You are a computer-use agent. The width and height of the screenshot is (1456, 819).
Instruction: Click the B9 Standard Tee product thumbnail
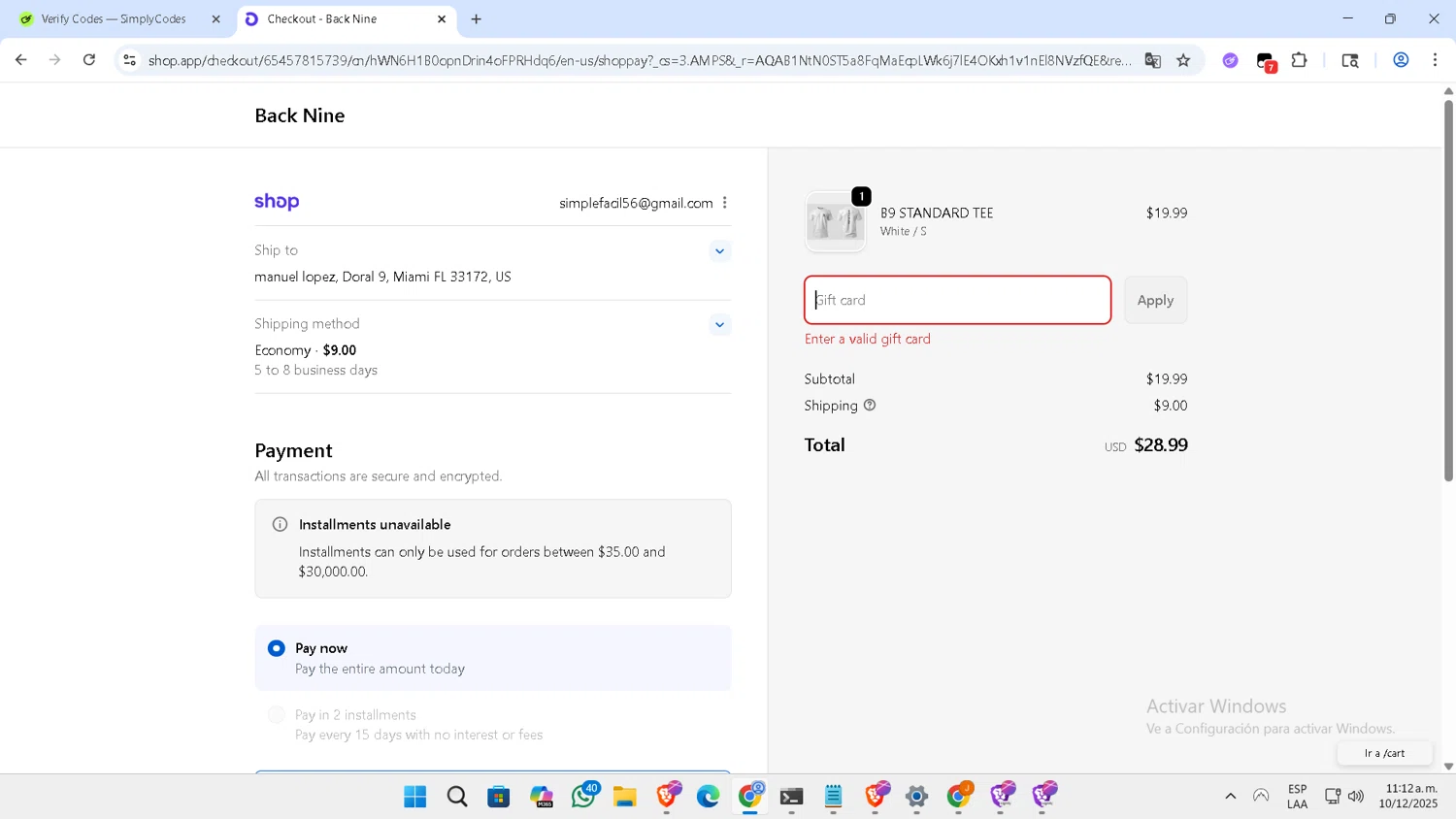[x=835, y=222]
